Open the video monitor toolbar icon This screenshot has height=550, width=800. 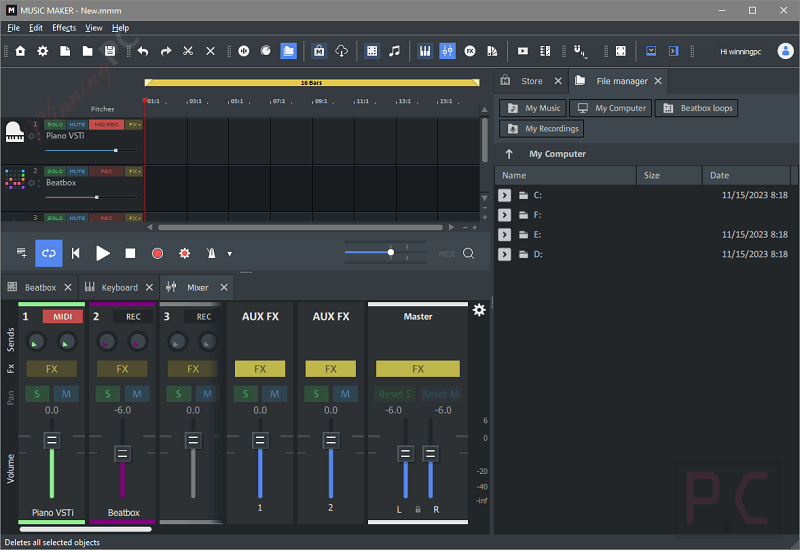pyautogui.click(x=523, y=51)
